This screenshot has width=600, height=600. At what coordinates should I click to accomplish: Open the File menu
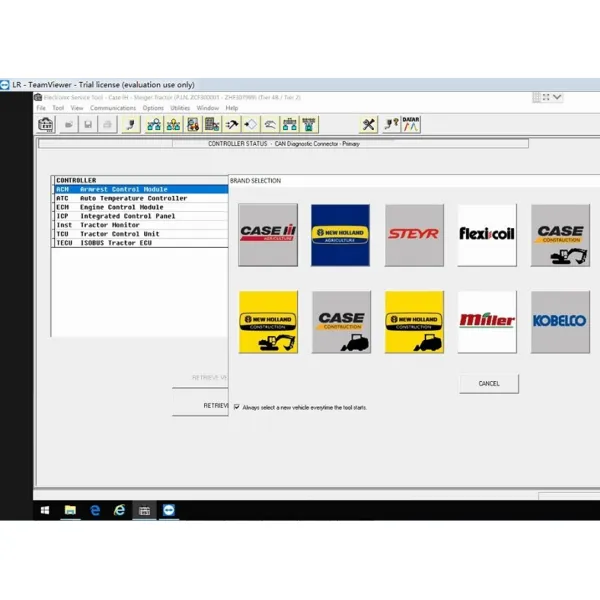point(41,108)
